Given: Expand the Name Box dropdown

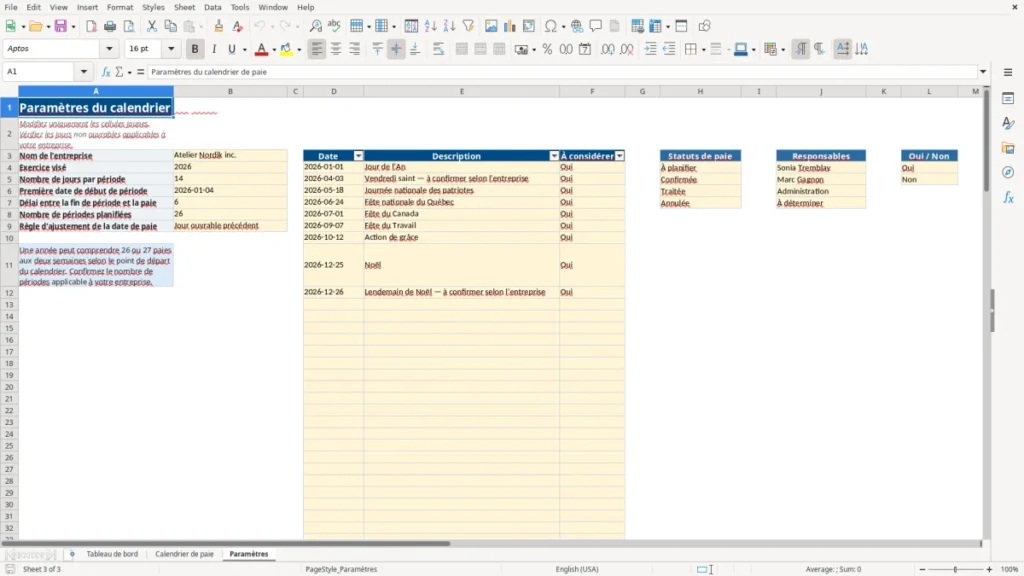Looking at the screenshot, I should pos(84,72).
